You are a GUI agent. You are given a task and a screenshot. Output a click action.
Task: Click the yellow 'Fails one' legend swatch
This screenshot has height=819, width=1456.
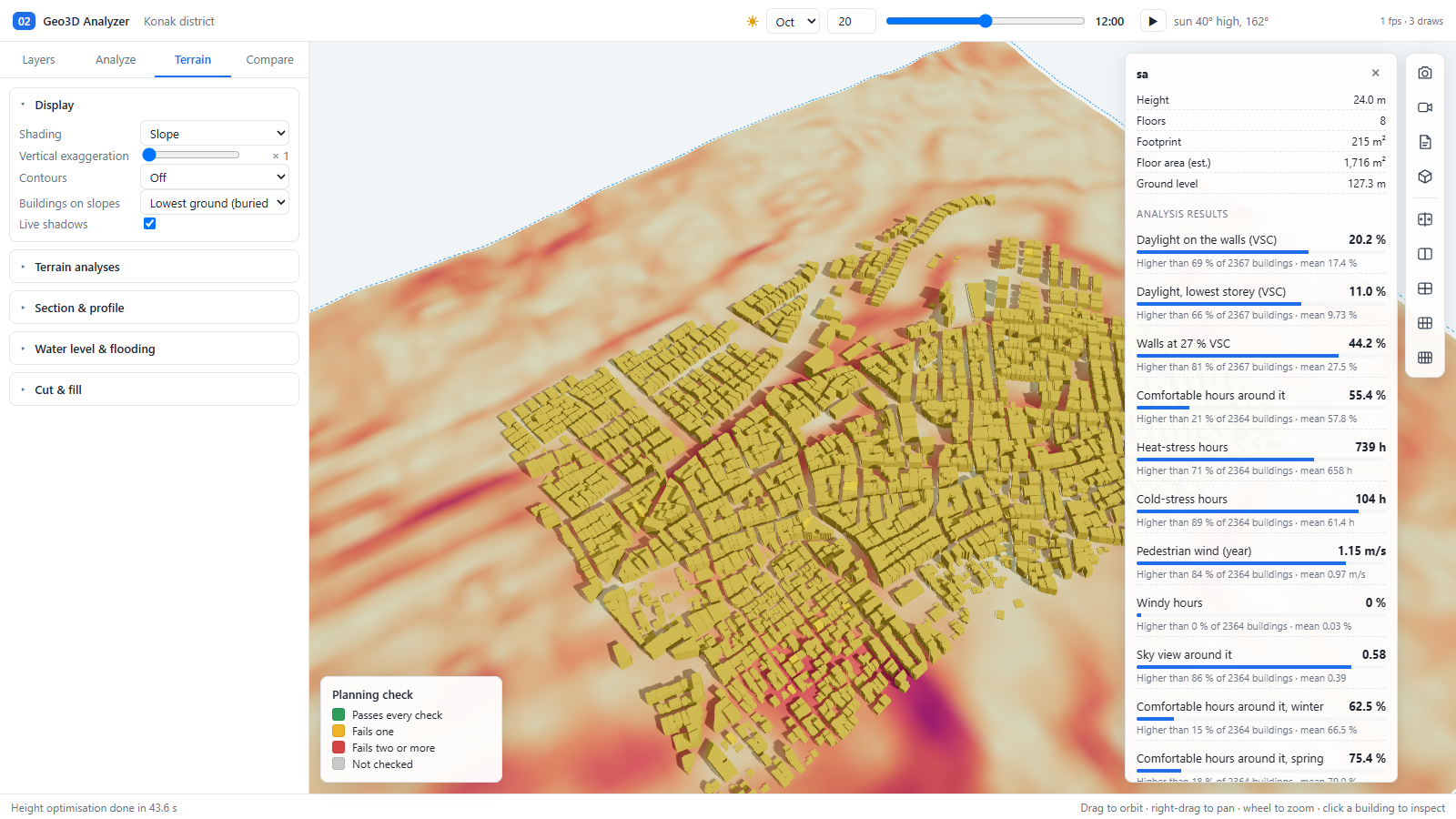pyautogui.click(x=339, y=731)
